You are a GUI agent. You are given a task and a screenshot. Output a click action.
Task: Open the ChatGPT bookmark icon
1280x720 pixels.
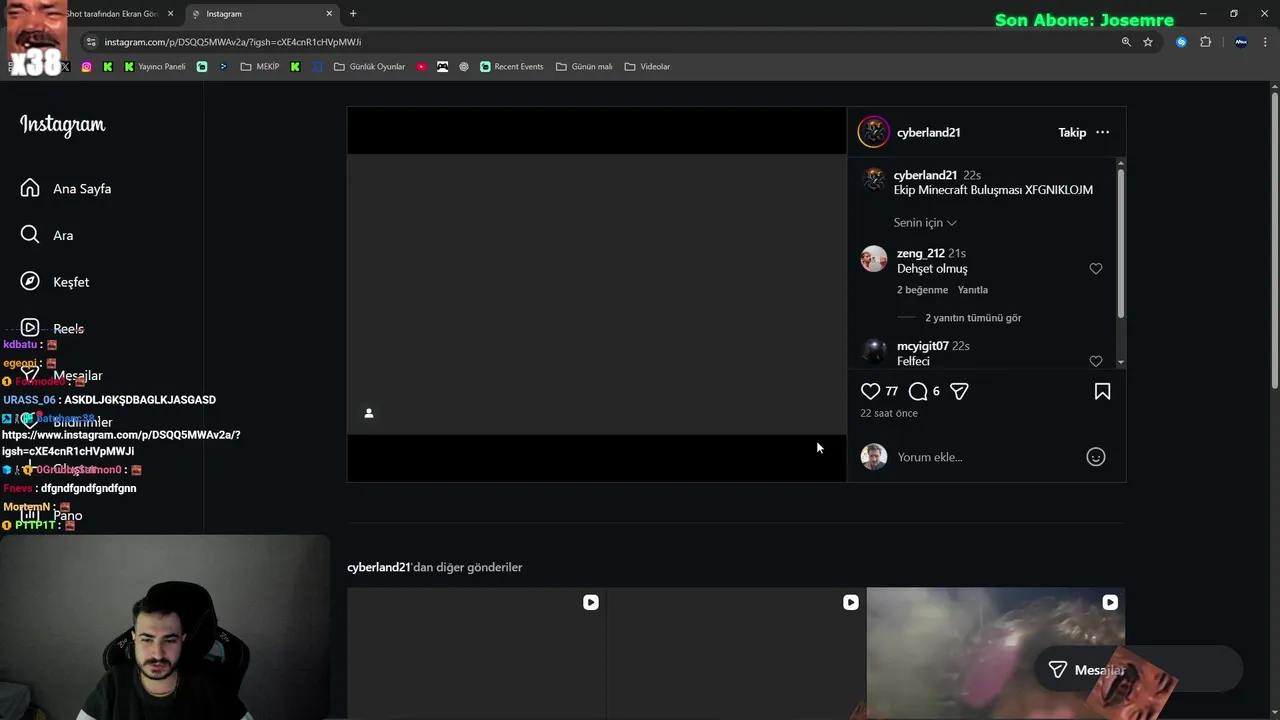pos(464,67)
